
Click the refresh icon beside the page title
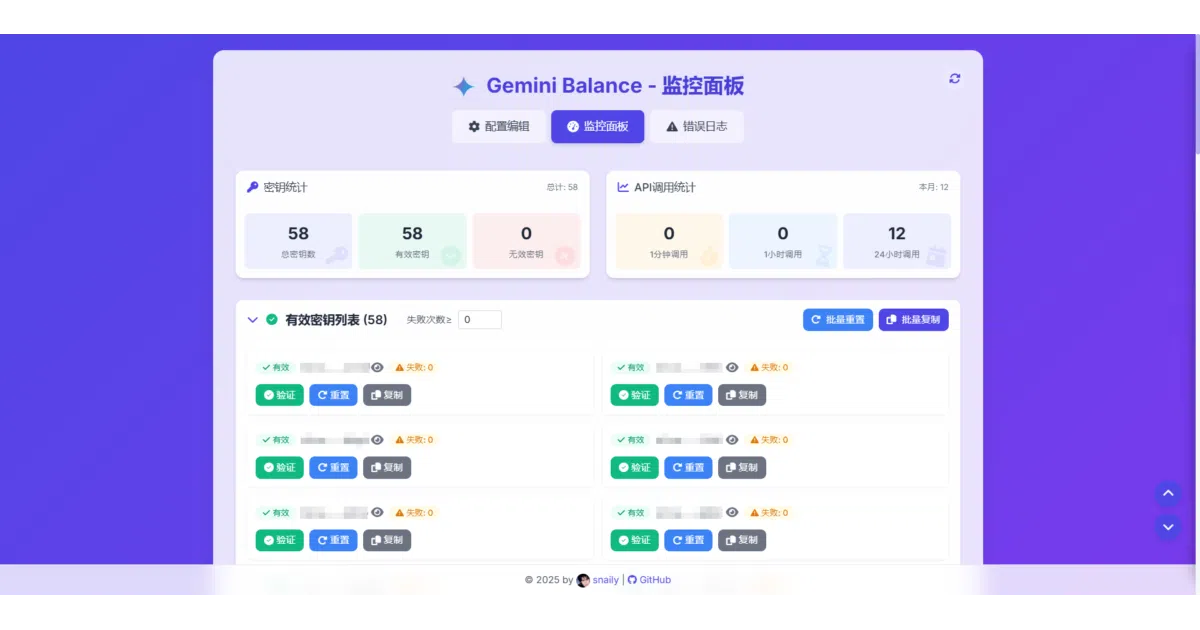pos(955,78)
